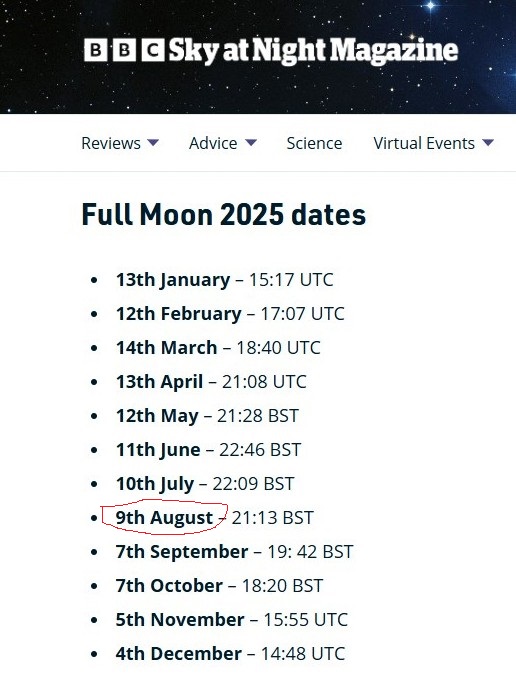
Task: Expand the Virtual Events dropdown arrow
Action: (x=488, y=142)
